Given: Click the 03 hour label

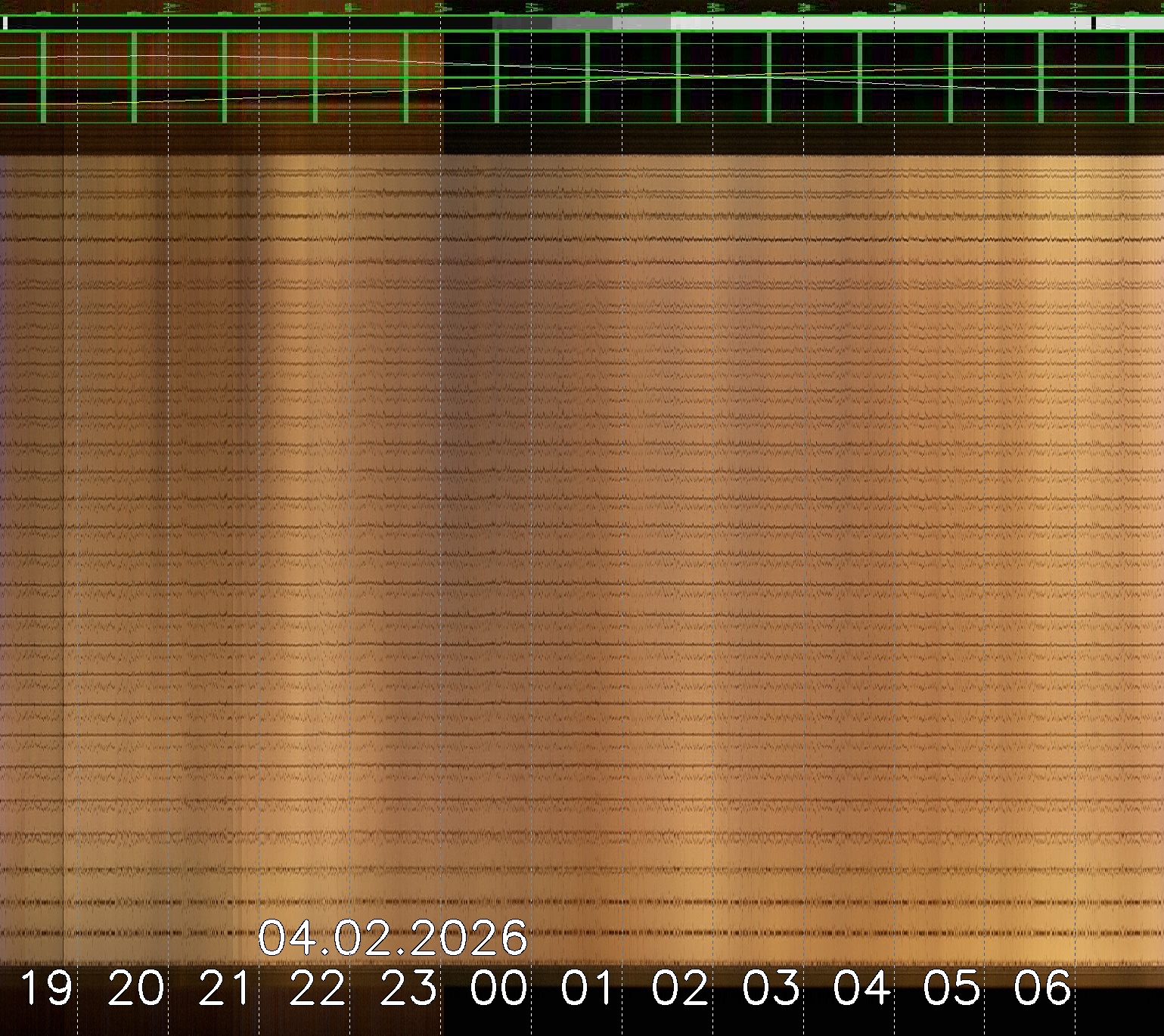Looking at the screenshot, I should tap(771, 988).
